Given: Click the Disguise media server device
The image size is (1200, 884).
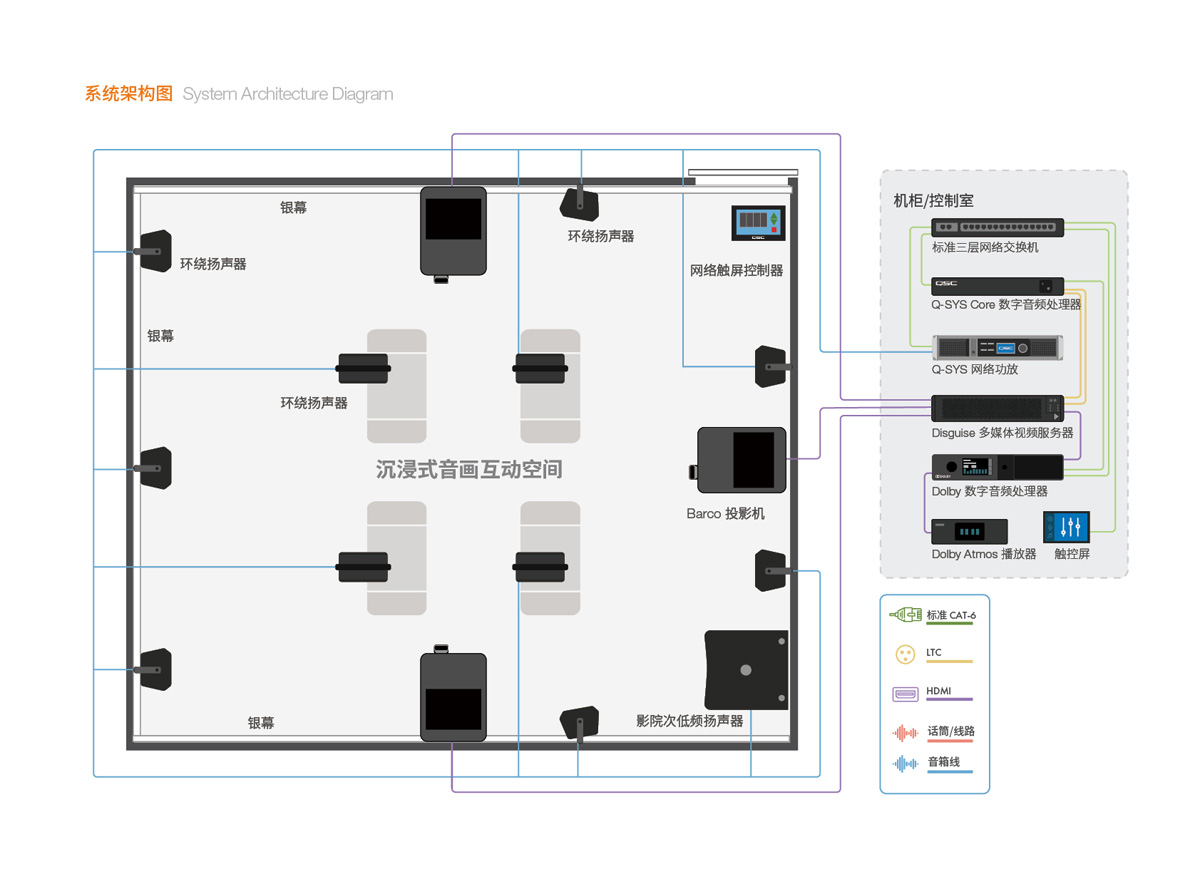Looking at the screenshot, I should 998,408.
